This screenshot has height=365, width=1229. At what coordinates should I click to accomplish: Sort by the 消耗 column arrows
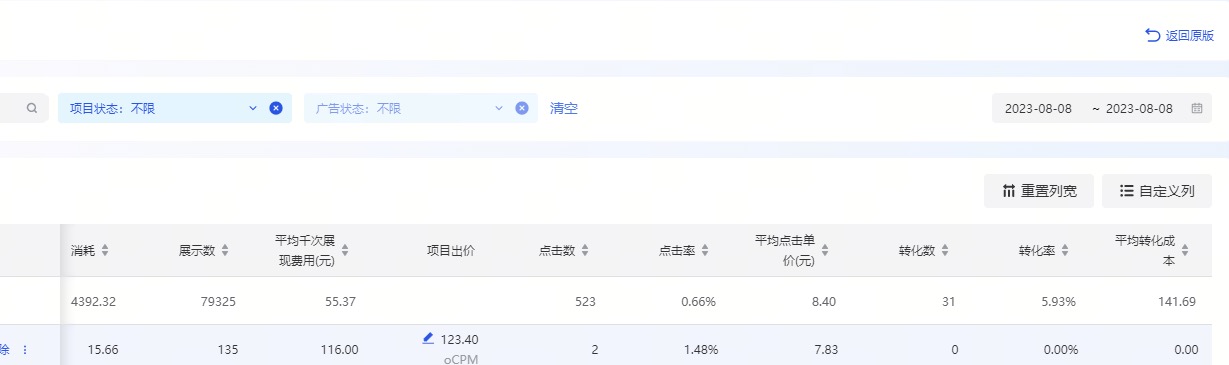pyautogui.click(x=104, y=251)
